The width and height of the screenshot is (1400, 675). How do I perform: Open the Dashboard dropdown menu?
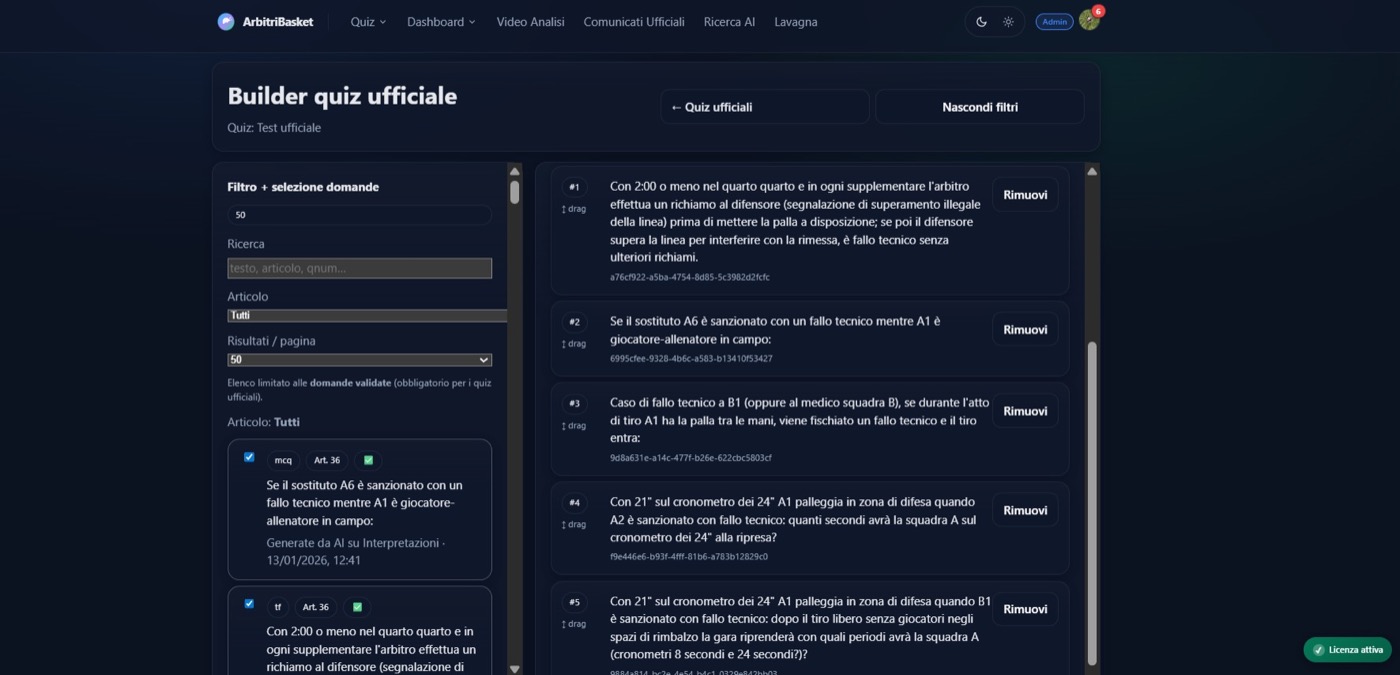coord(441,21)
